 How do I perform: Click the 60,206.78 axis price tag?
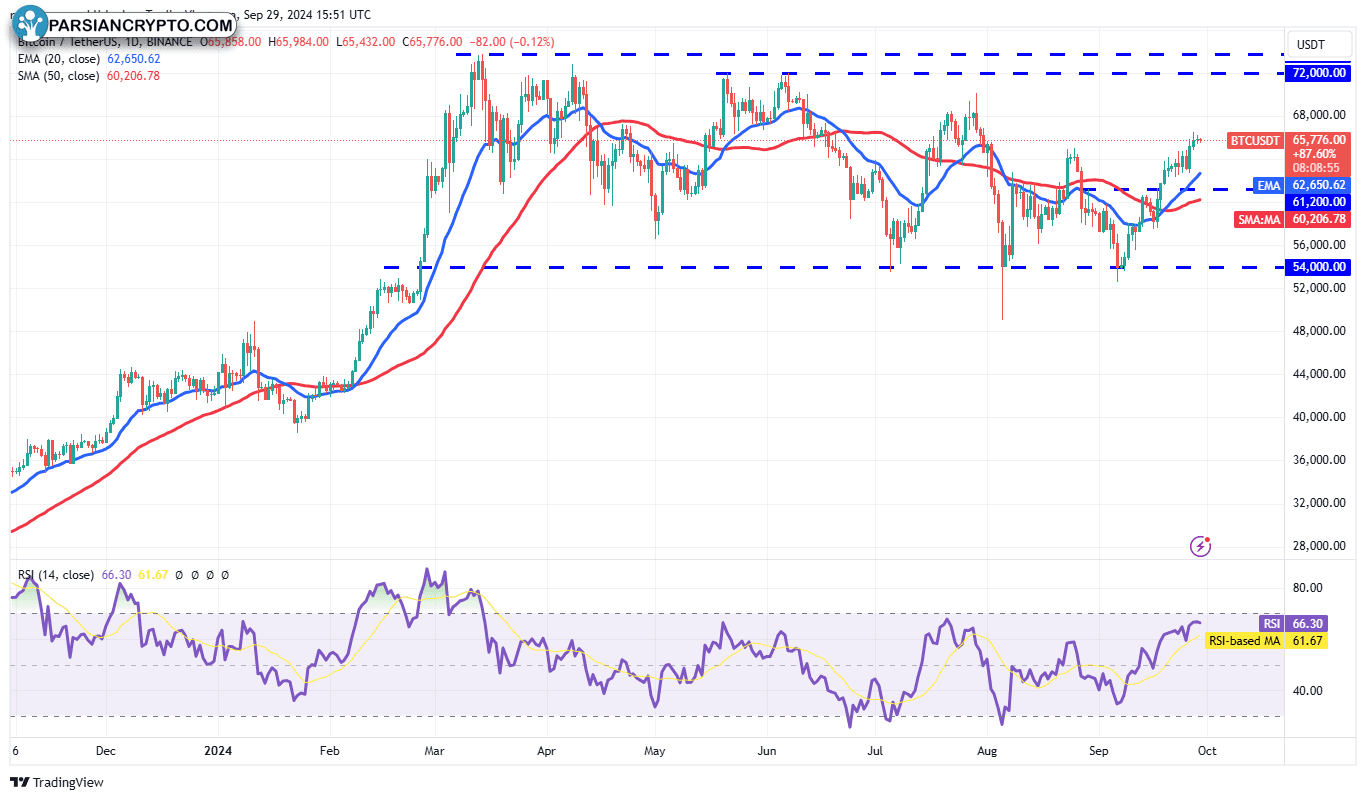(x=1319, y=219)
